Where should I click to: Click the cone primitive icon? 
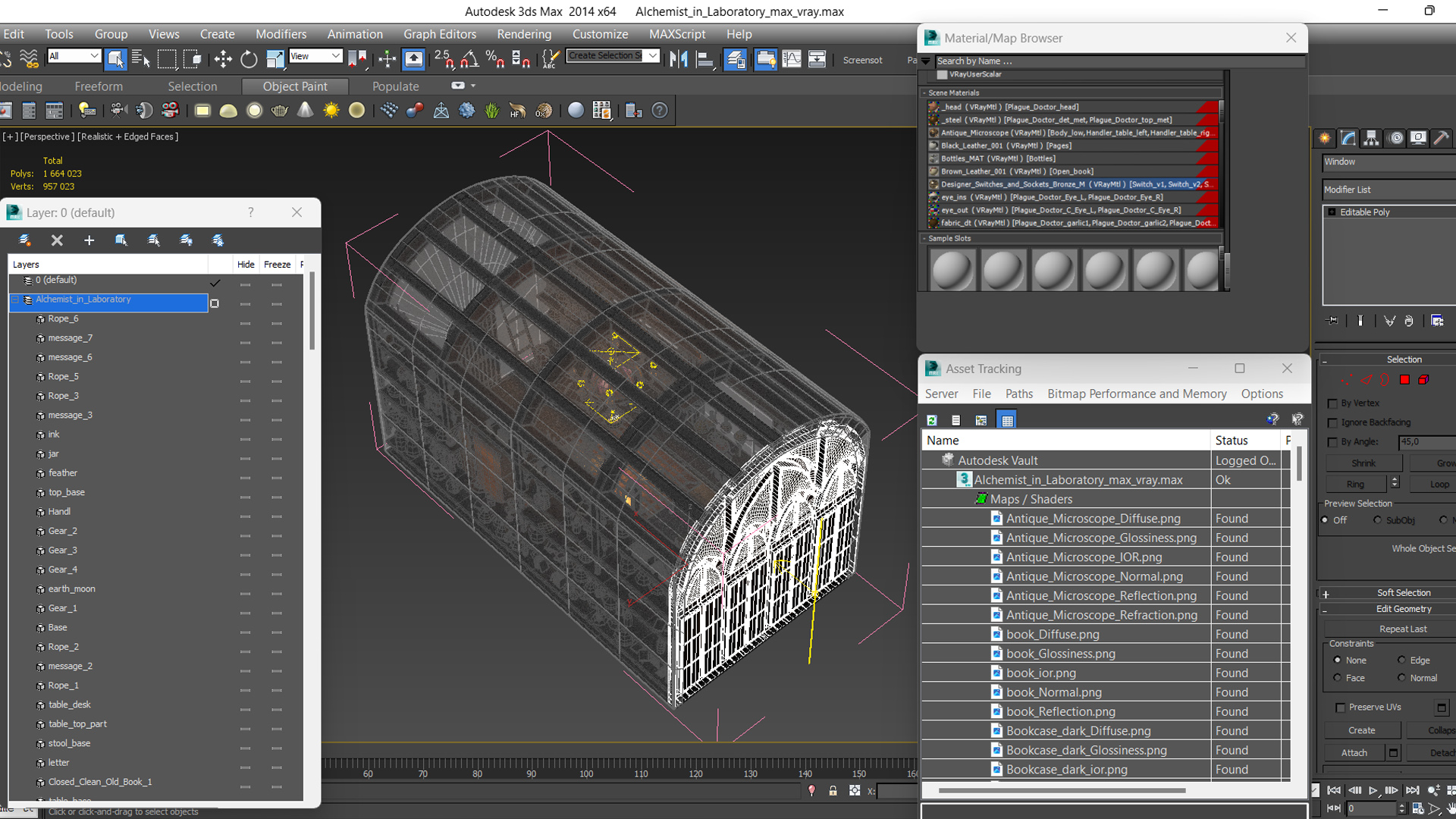306,111
